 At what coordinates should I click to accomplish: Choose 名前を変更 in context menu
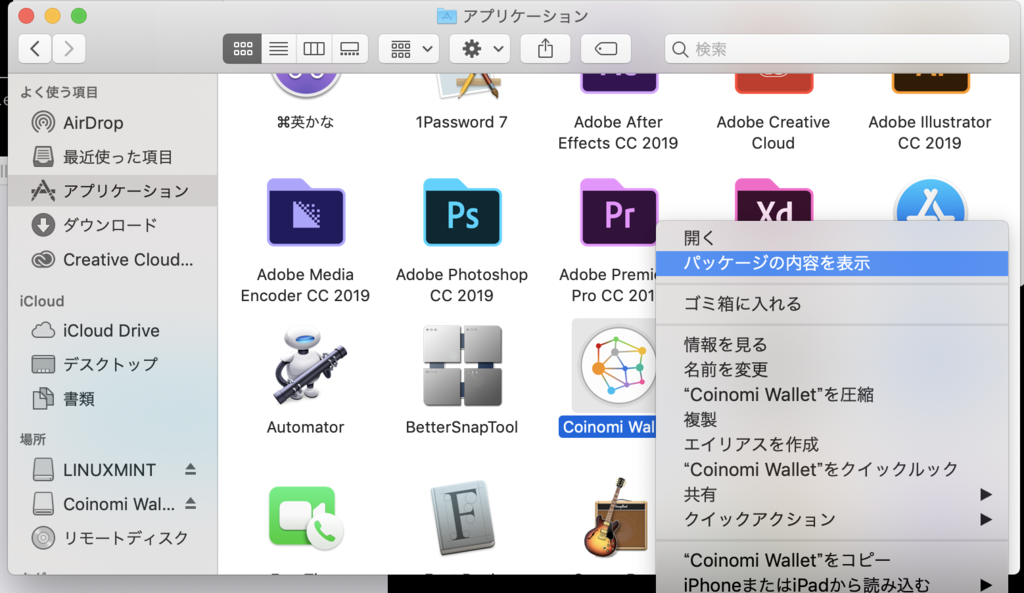coord(832,370)
